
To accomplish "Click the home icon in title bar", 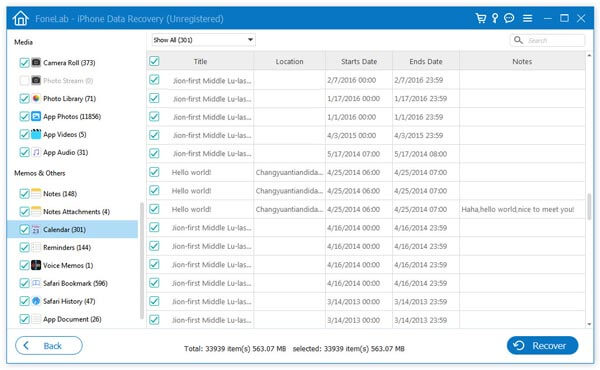I will [x=20, y=18].
